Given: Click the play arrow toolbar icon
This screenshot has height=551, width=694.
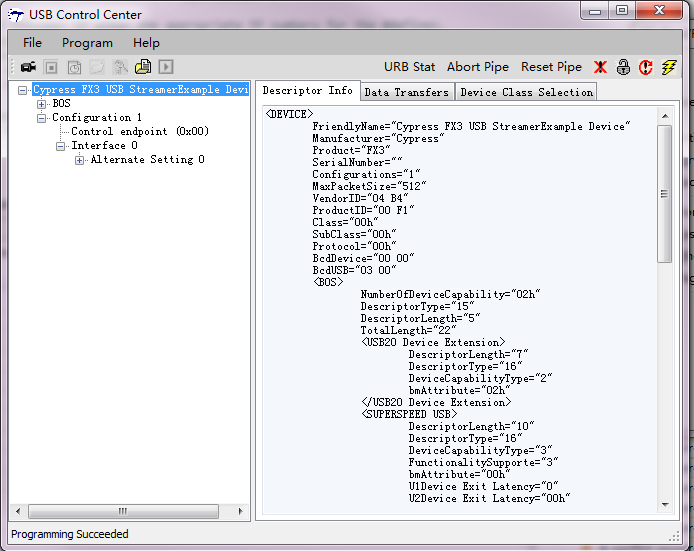Looking at the screenshot, I should point(166,67).
